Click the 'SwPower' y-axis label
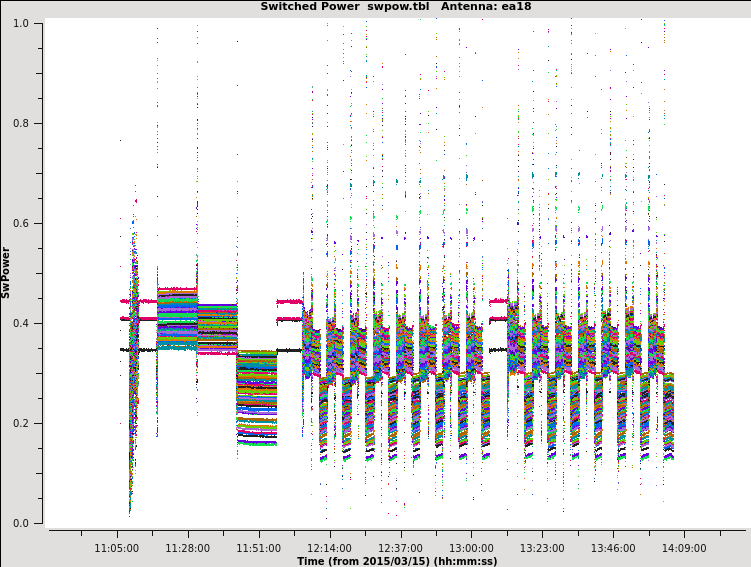This screenshot has width=751, height=567. point(6,272)
